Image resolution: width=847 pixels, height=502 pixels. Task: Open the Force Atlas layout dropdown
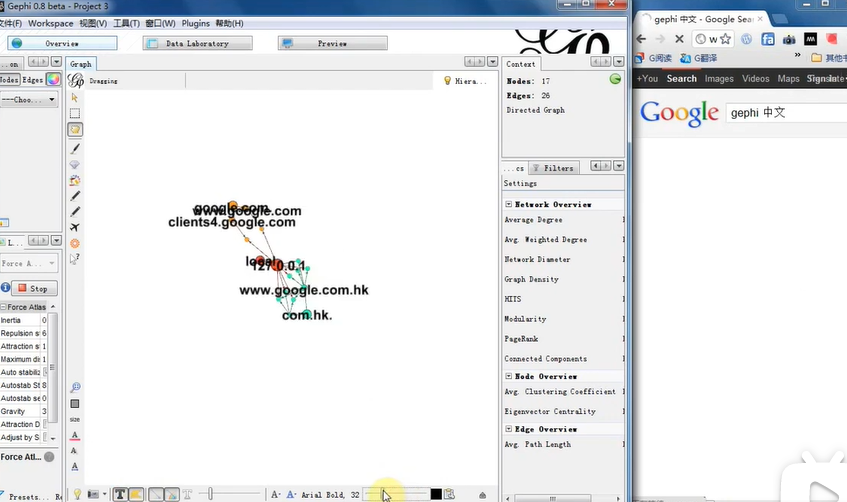point(29,263)
